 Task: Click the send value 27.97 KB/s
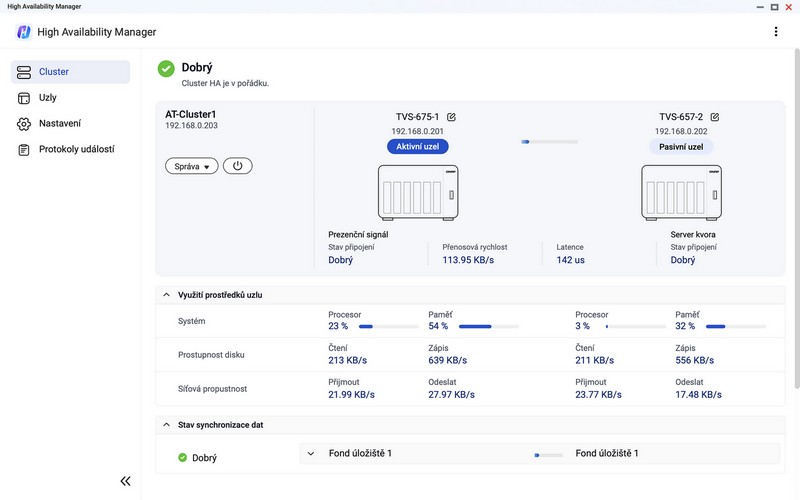[451, 394]
